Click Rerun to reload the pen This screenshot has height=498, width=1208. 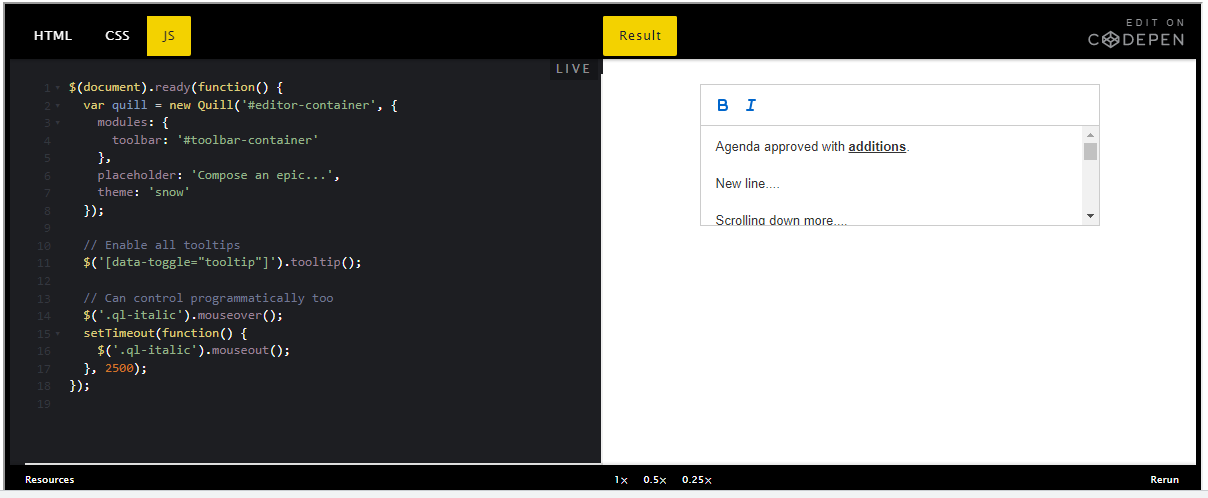[1164, 480]
